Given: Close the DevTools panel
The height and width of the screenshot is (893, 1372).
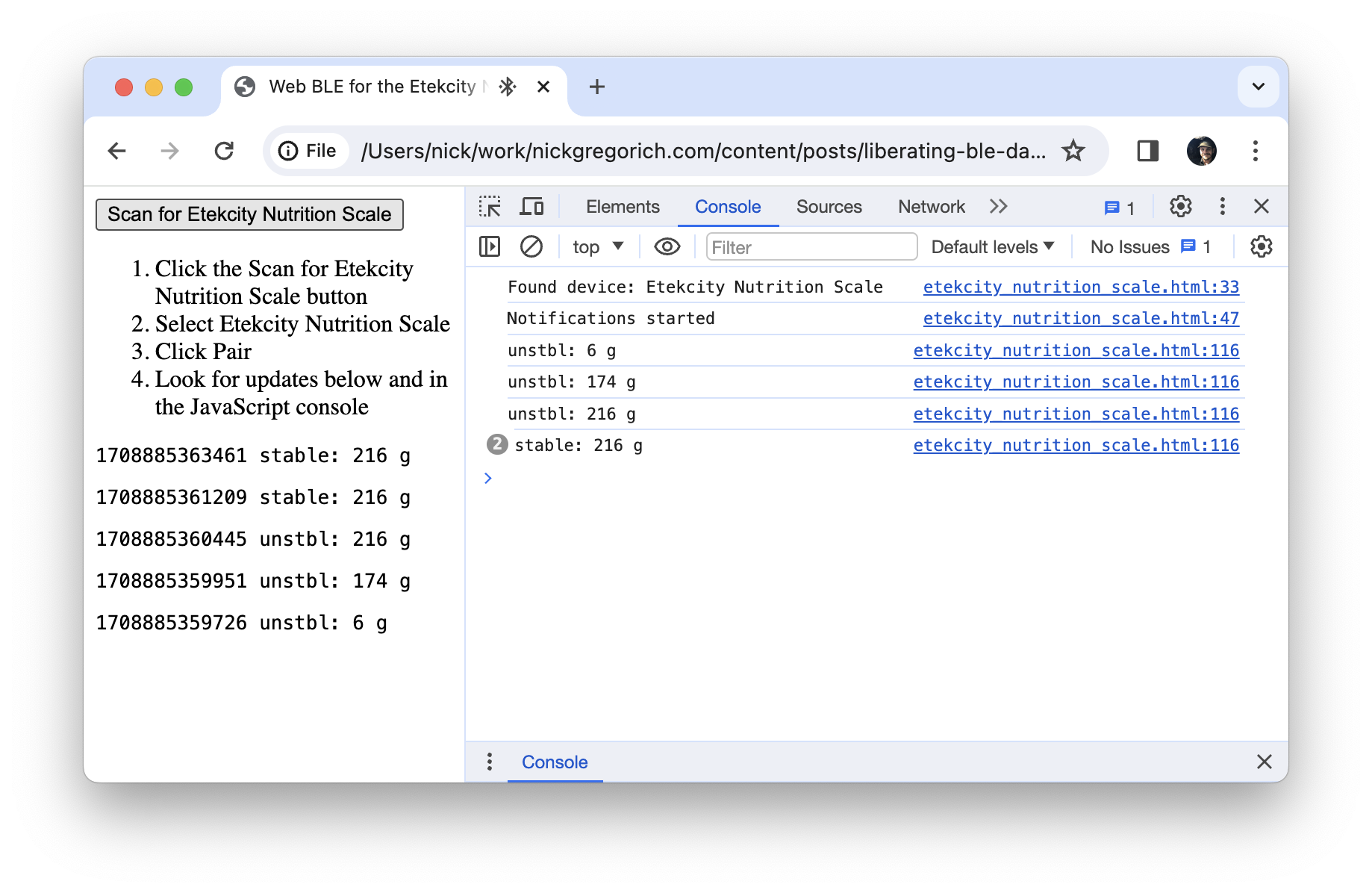Looking at the screenshot, I should point(1262,207).
